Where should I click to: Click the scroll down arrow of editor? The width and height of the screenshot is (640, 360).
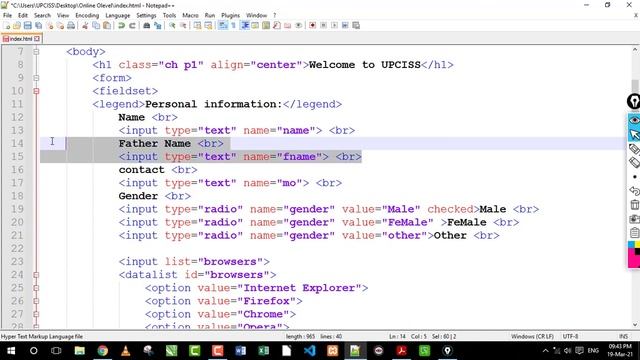pyautogui.click(x=635, y=325)
